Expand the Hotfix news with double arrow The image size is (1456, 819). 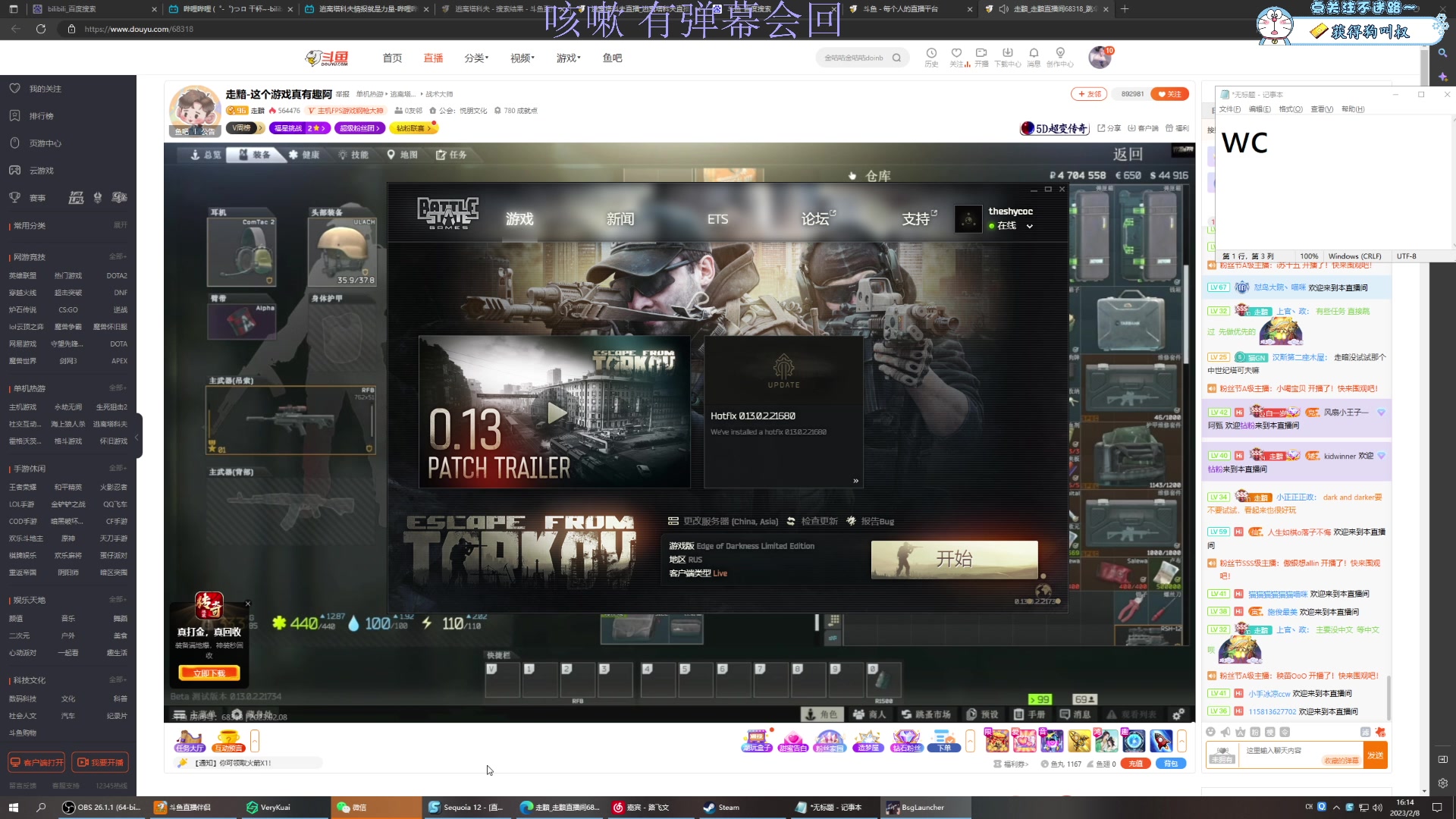(855, 481)
